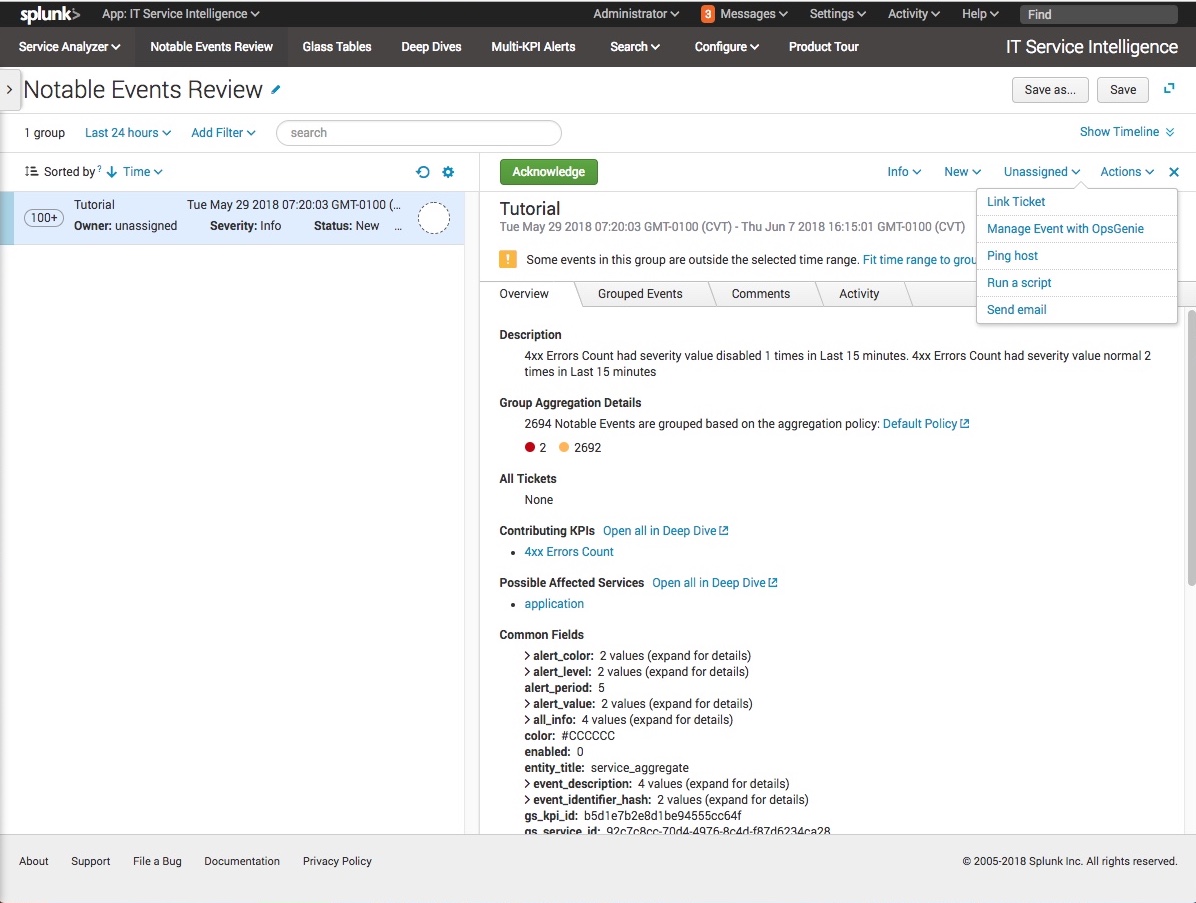Open the Documentation footer link
This screenshot has height=903, width=1196.
point(242,861)
